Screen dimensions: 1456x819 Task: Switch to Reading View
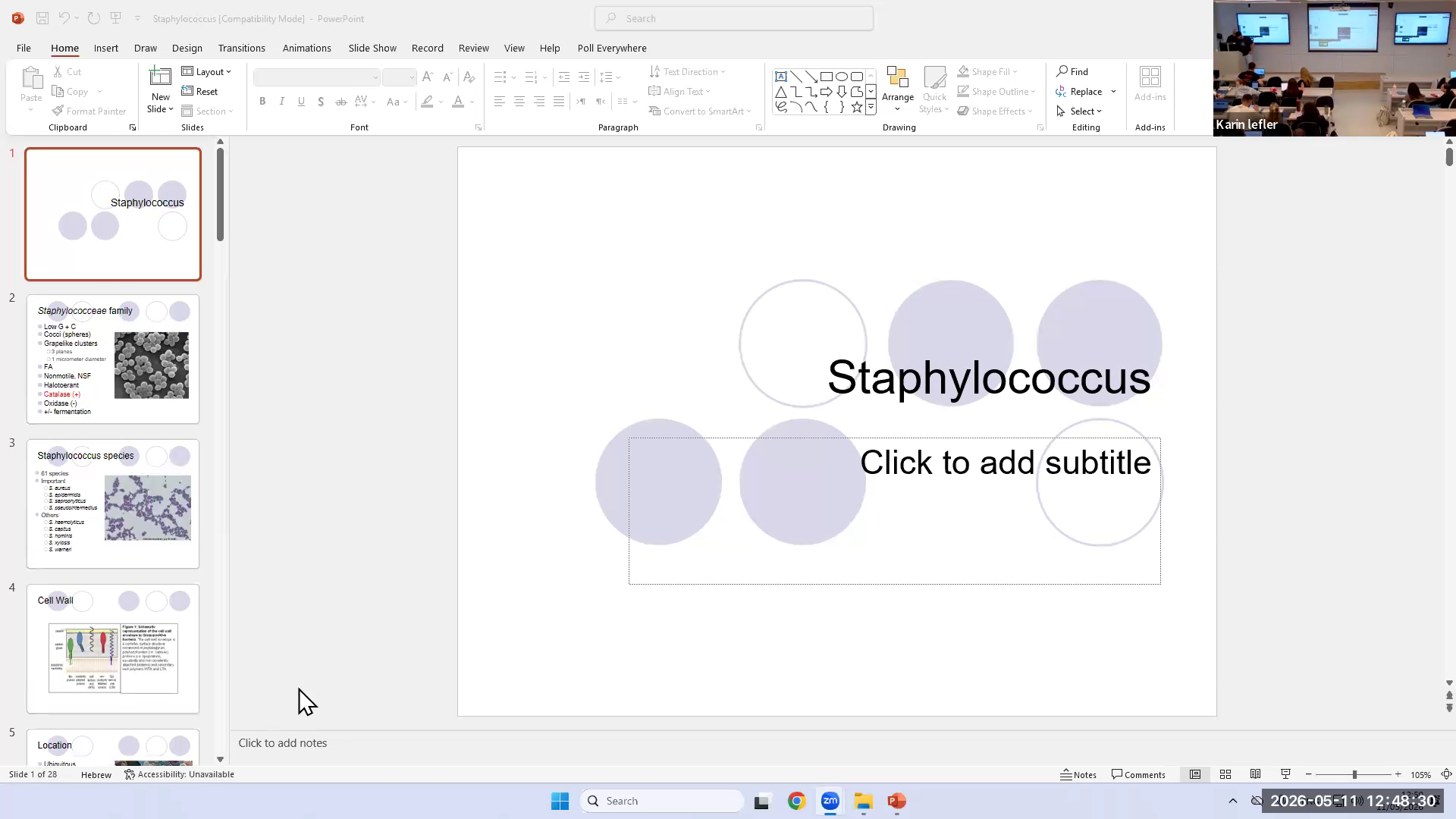(x=1256, y=774)
